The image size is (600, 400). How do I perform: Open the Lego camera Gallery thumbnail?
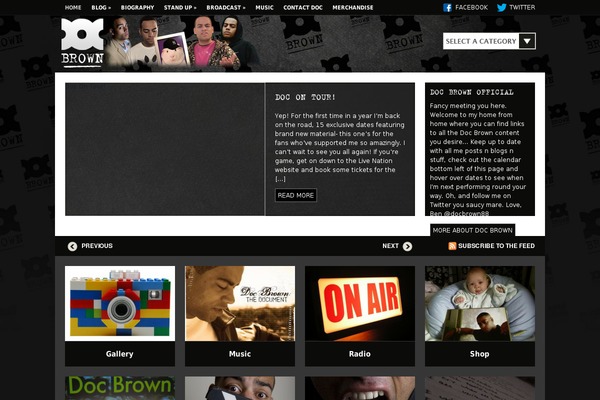[120, 303]
